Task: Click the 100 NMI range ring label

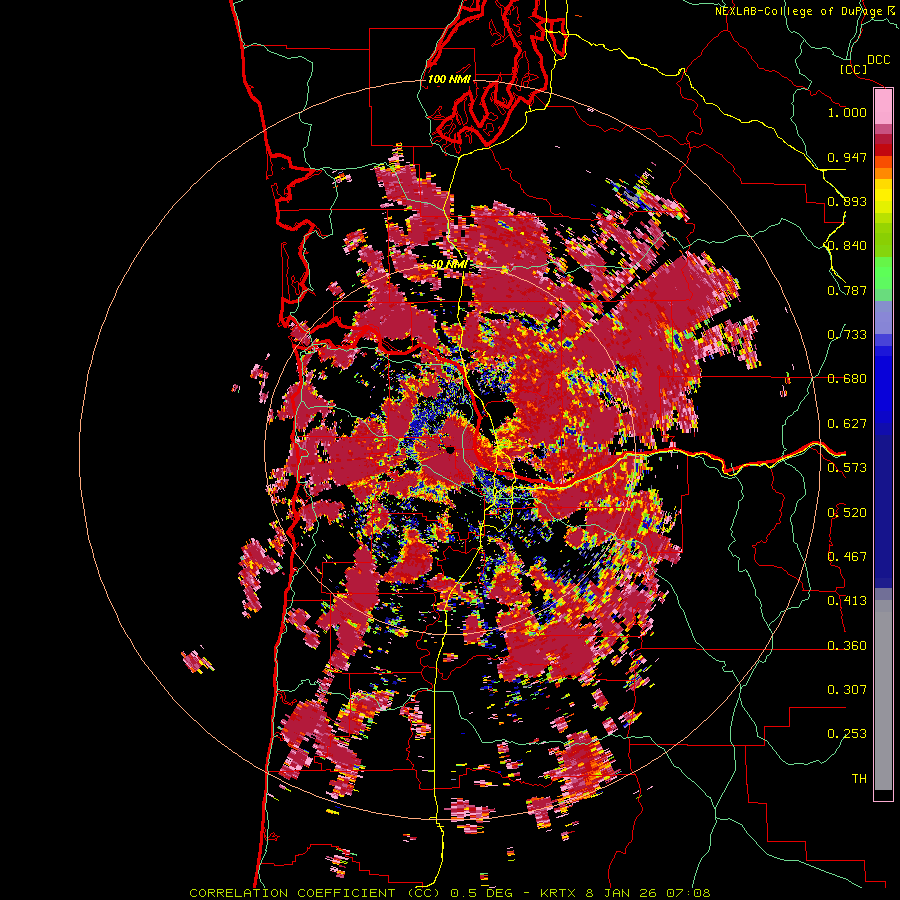Action: tap(449, 79)
